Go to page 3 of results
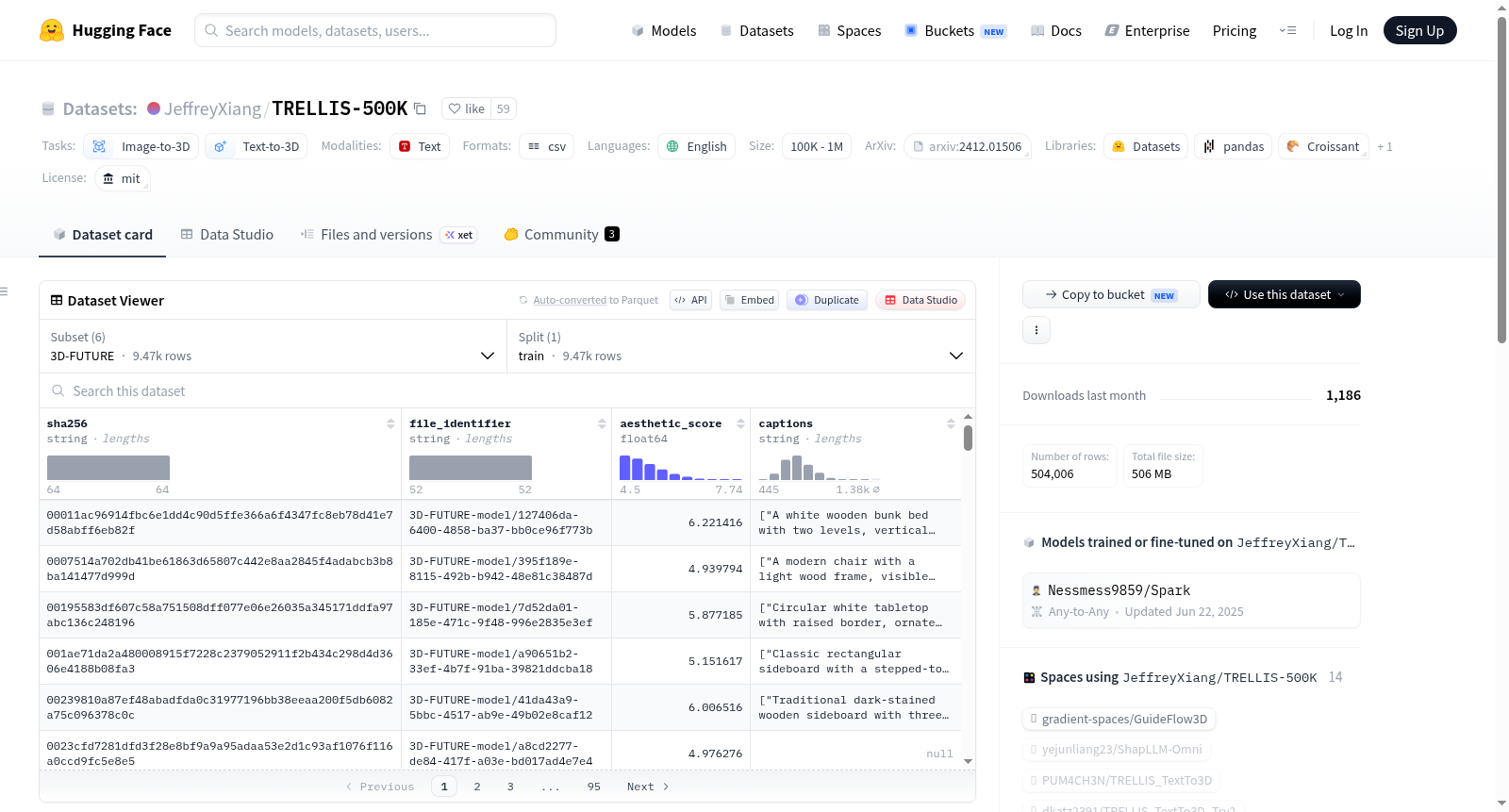The image size is (1509, 812). pyautogui.click(x=510, y=787)
